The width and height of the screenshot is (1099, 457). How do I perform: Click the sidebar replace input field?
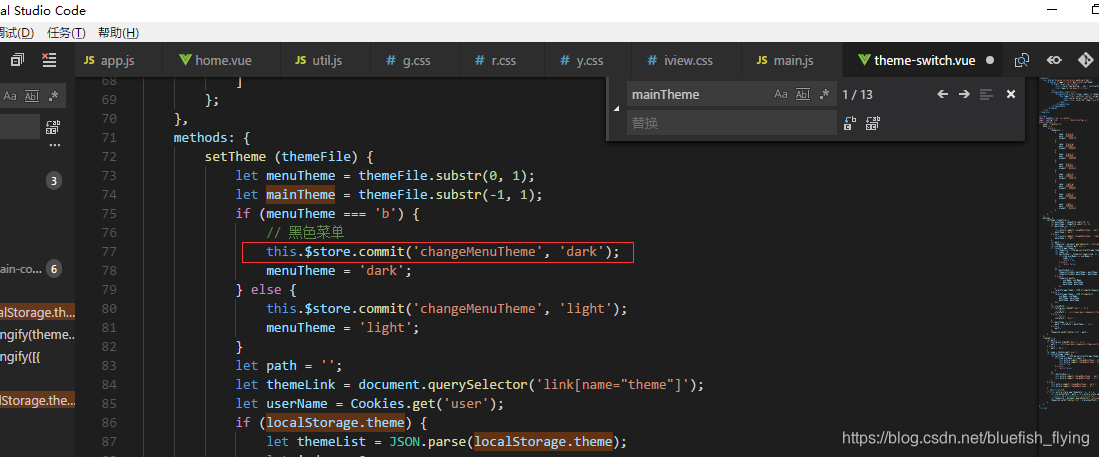tap(20, 127)
